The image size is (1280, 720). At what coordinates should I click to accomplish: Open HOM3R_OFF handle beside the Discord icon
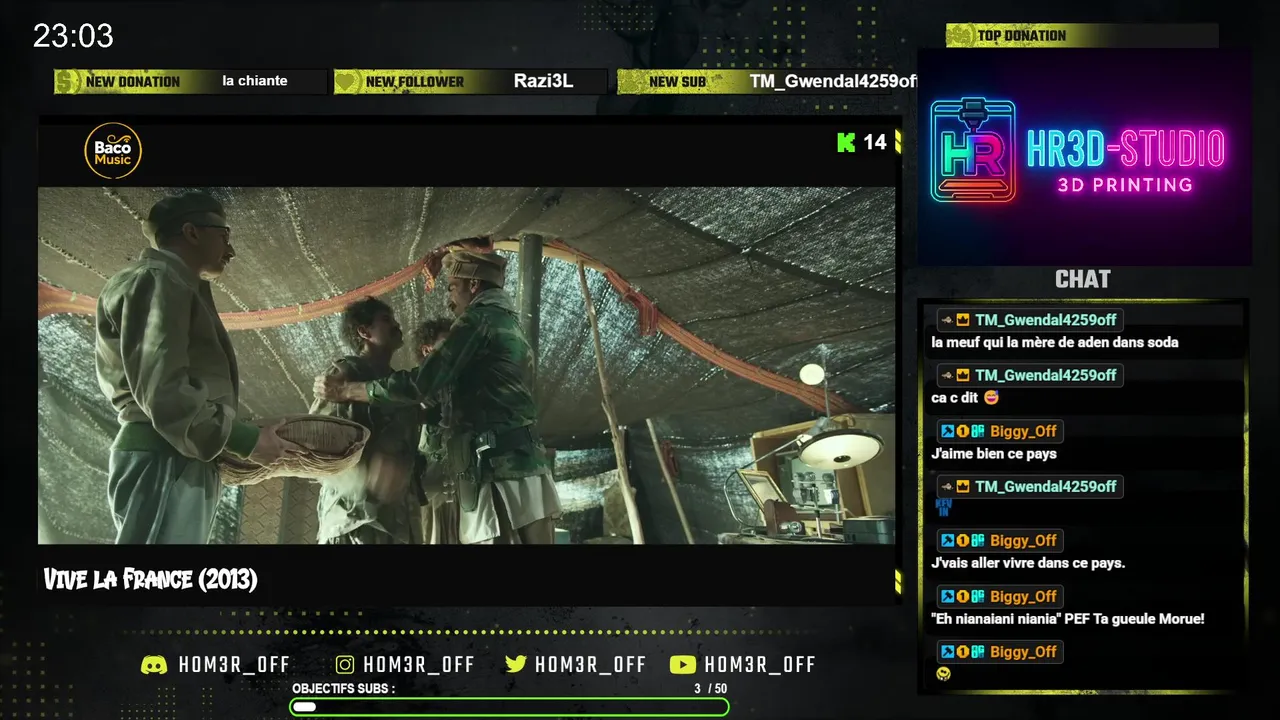tap(234, 665)
